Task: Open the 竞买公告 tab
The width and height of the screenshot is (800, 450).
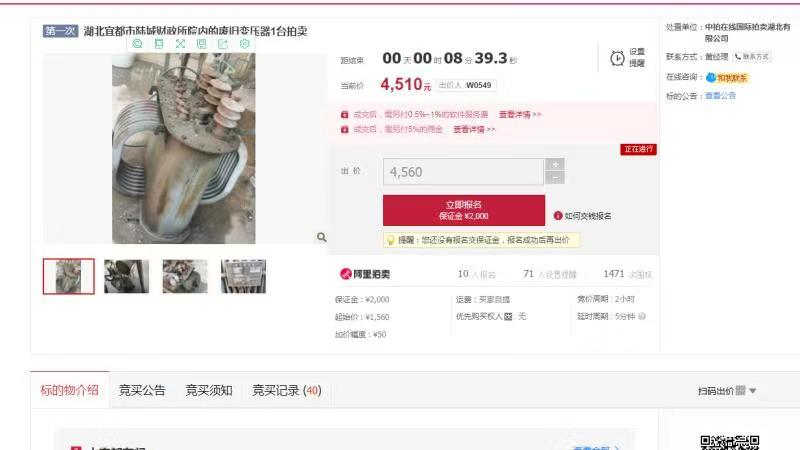Action: 142,391
